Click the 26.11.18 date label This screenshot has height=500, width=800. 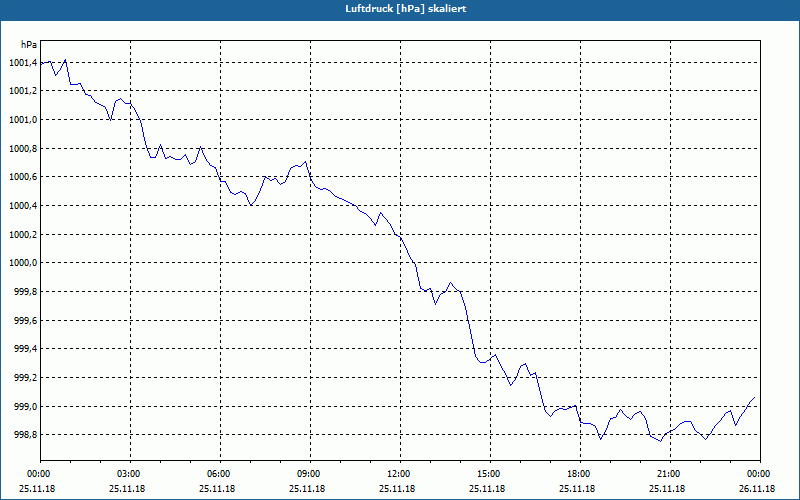(x=757, y=489)
